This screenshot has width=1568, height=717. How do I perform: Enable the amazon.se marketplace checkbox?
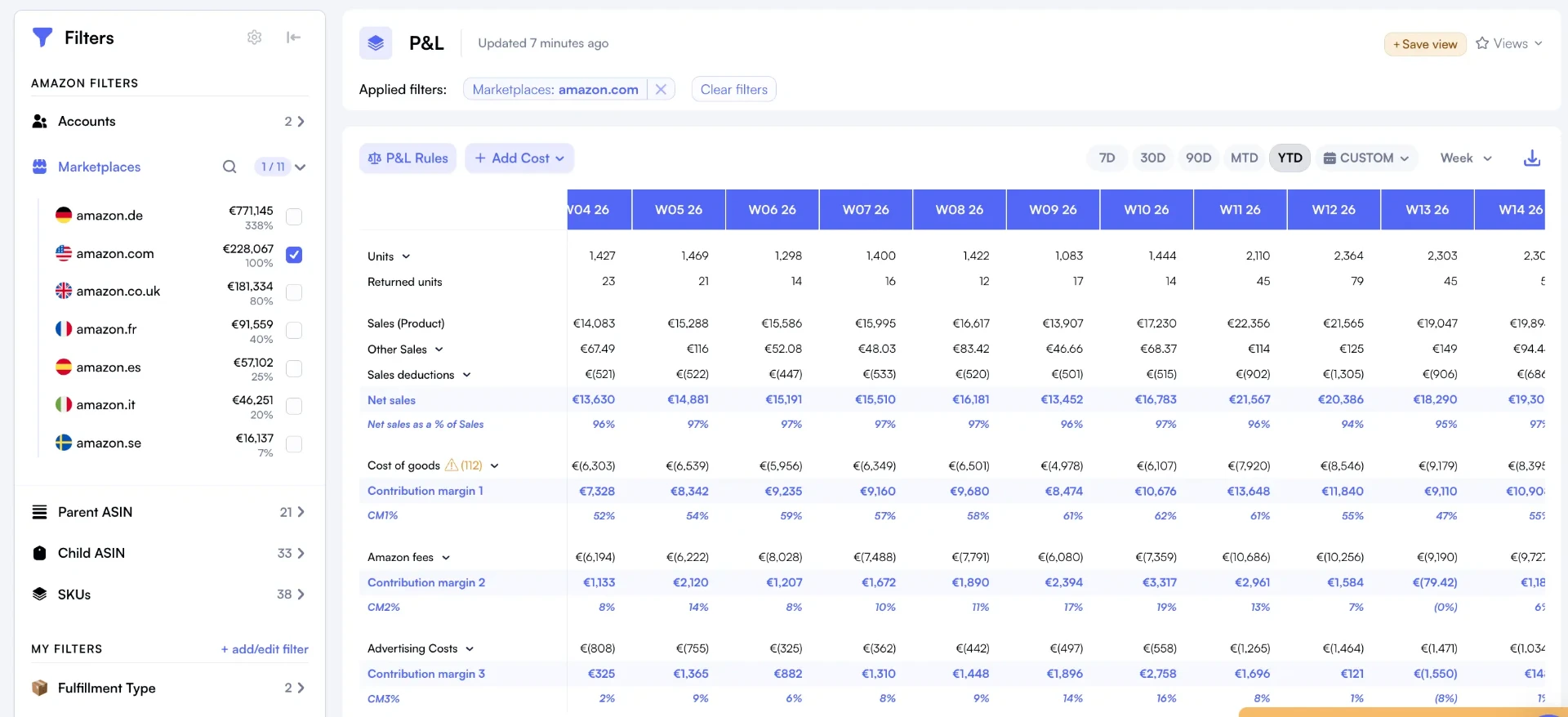(294, 444)
